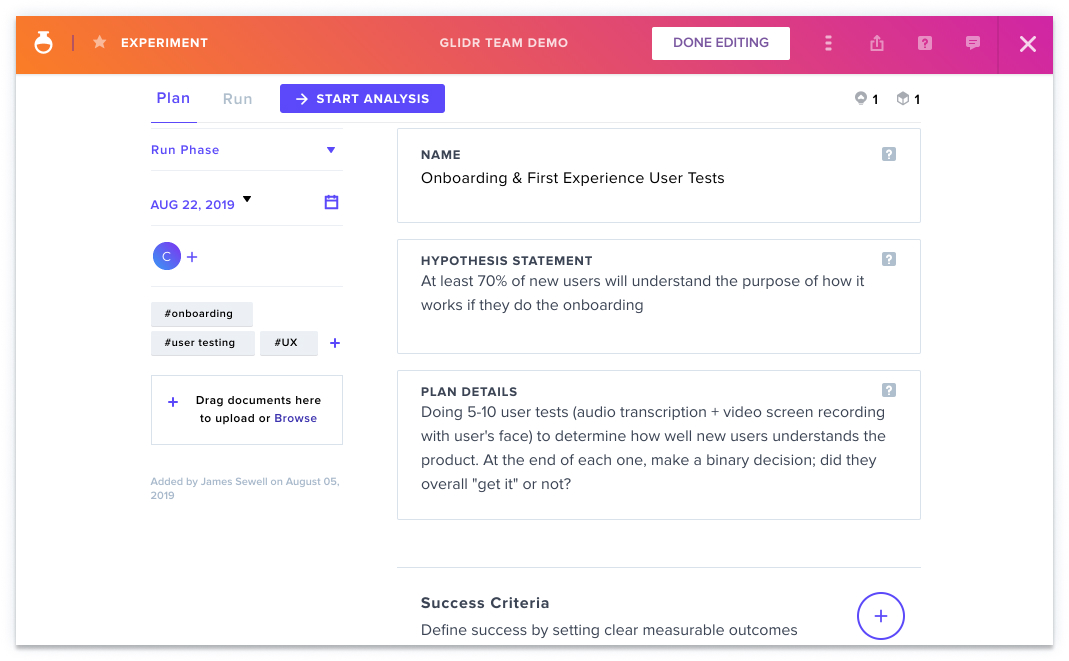Click the lightbulb ideas counter icon
This screenshot has height=661, width=1069.
861,98
